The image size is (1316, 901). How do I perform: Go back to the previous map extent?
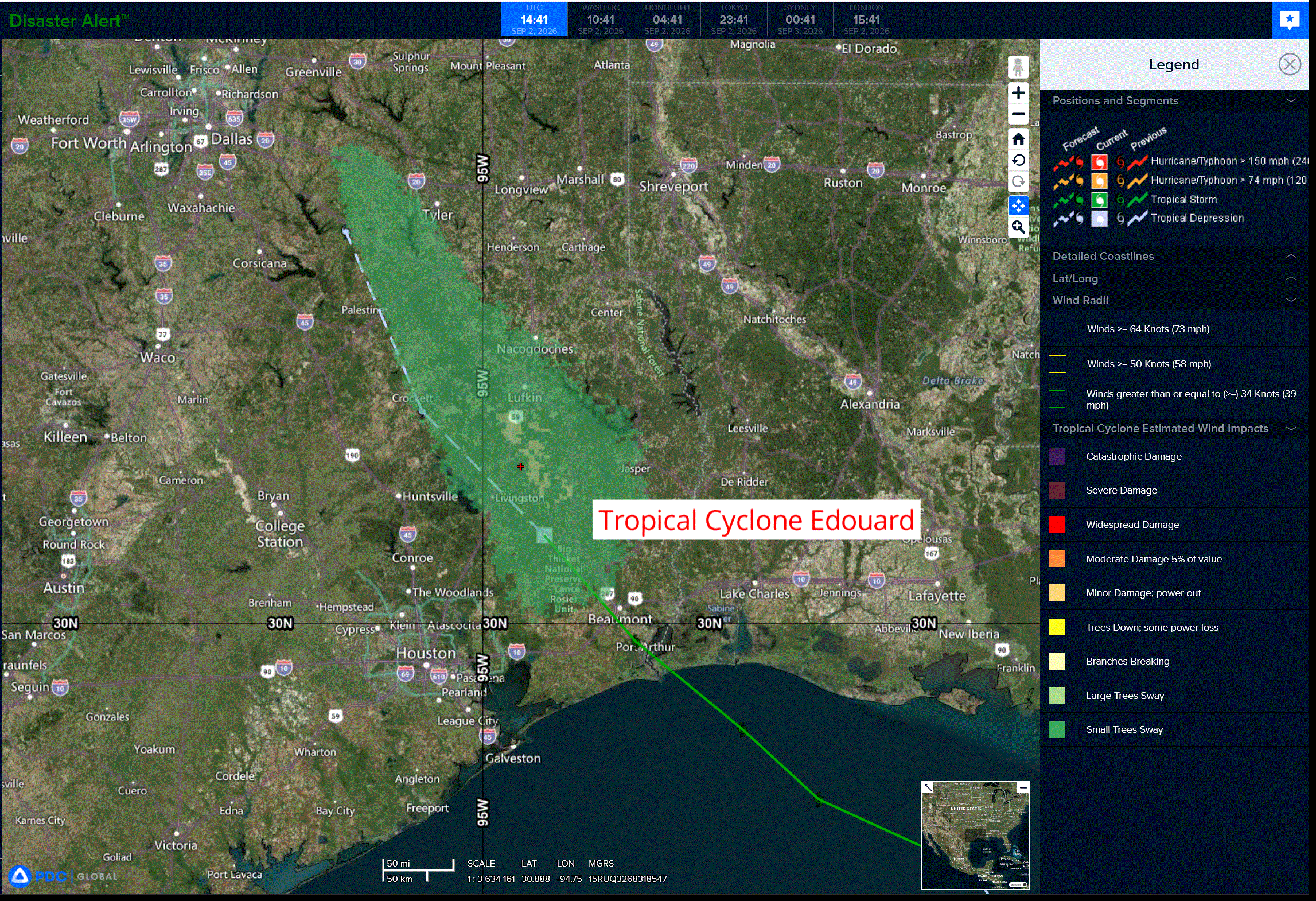[x=1018, y=160]
